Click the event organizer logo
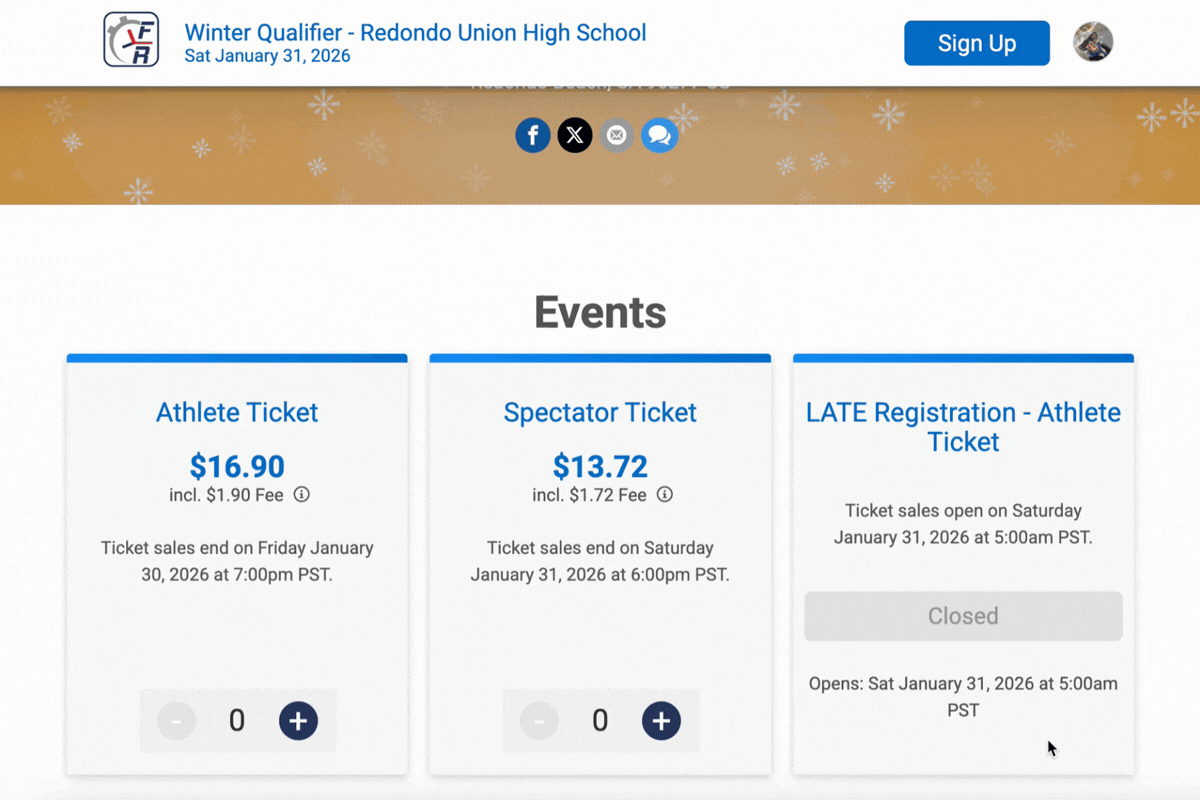 (x=131, y=42)
